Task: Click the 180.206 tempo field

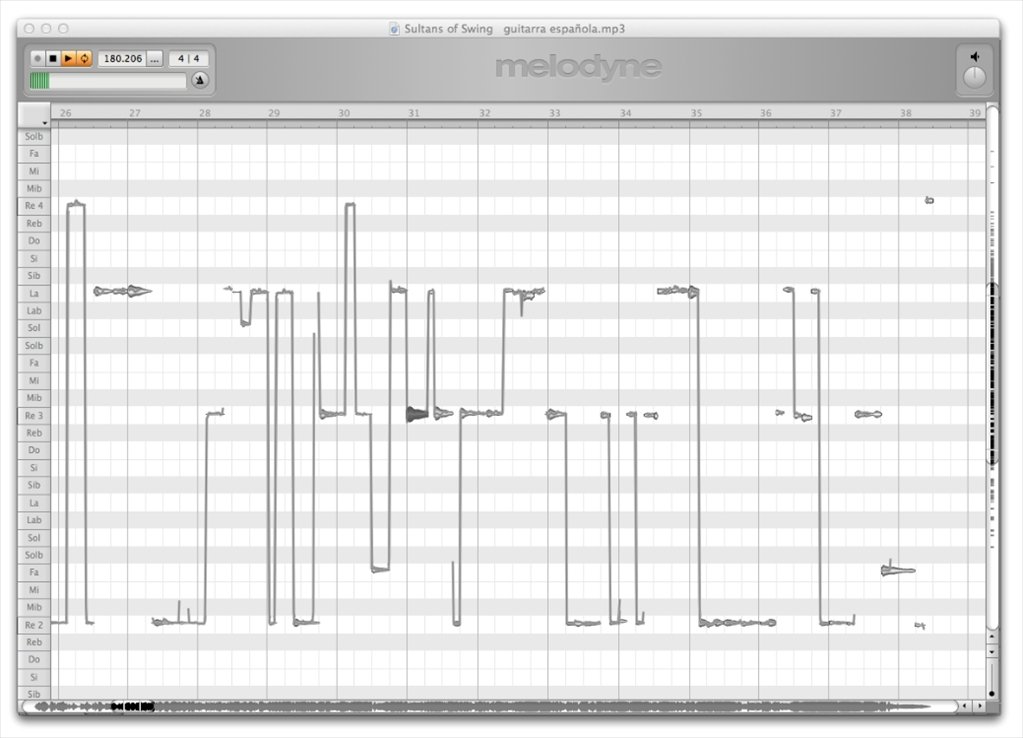Action: click(122, 59)
